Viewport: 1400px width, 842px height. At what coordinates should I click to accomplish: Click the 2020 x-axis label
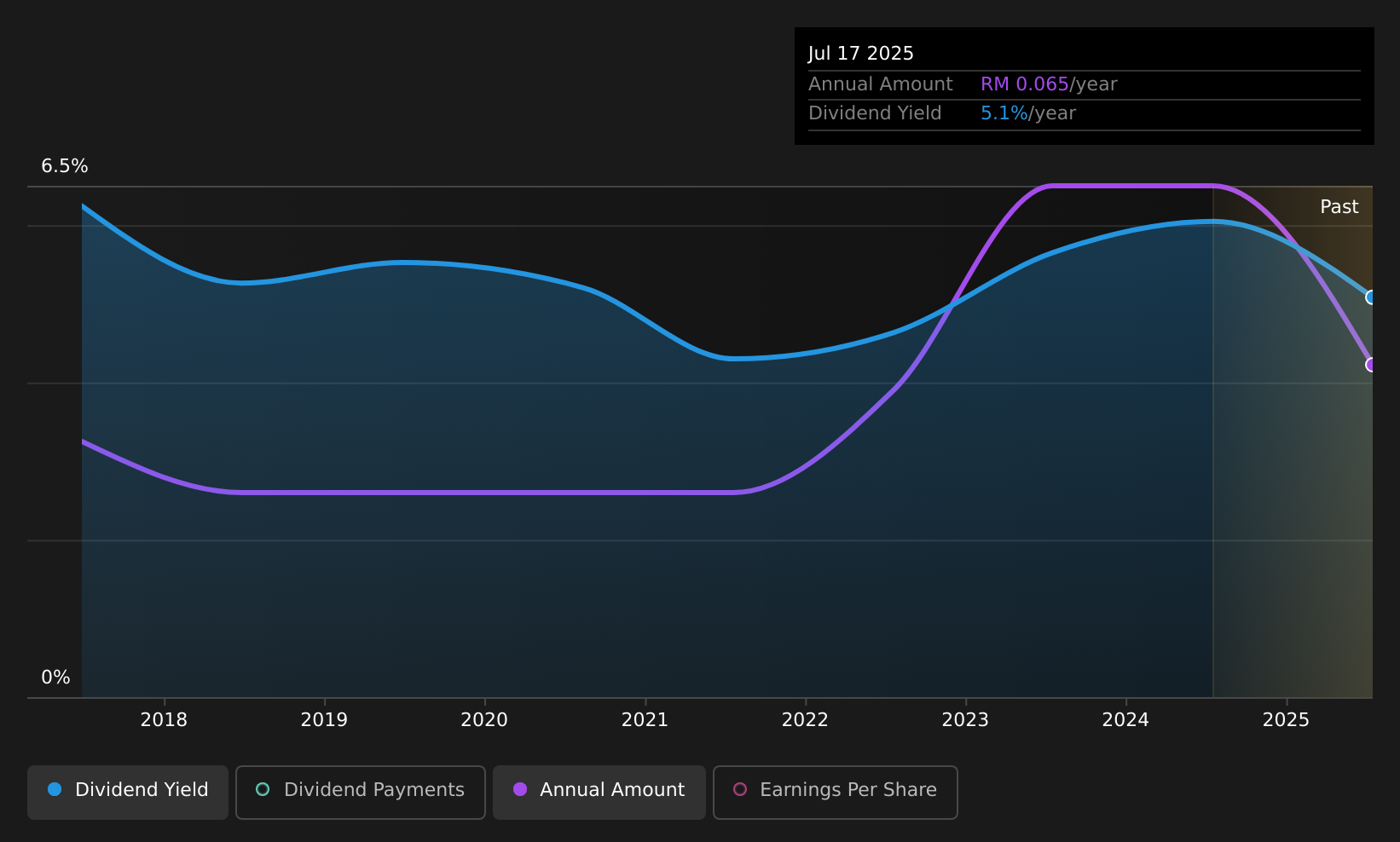coord(484,720)
